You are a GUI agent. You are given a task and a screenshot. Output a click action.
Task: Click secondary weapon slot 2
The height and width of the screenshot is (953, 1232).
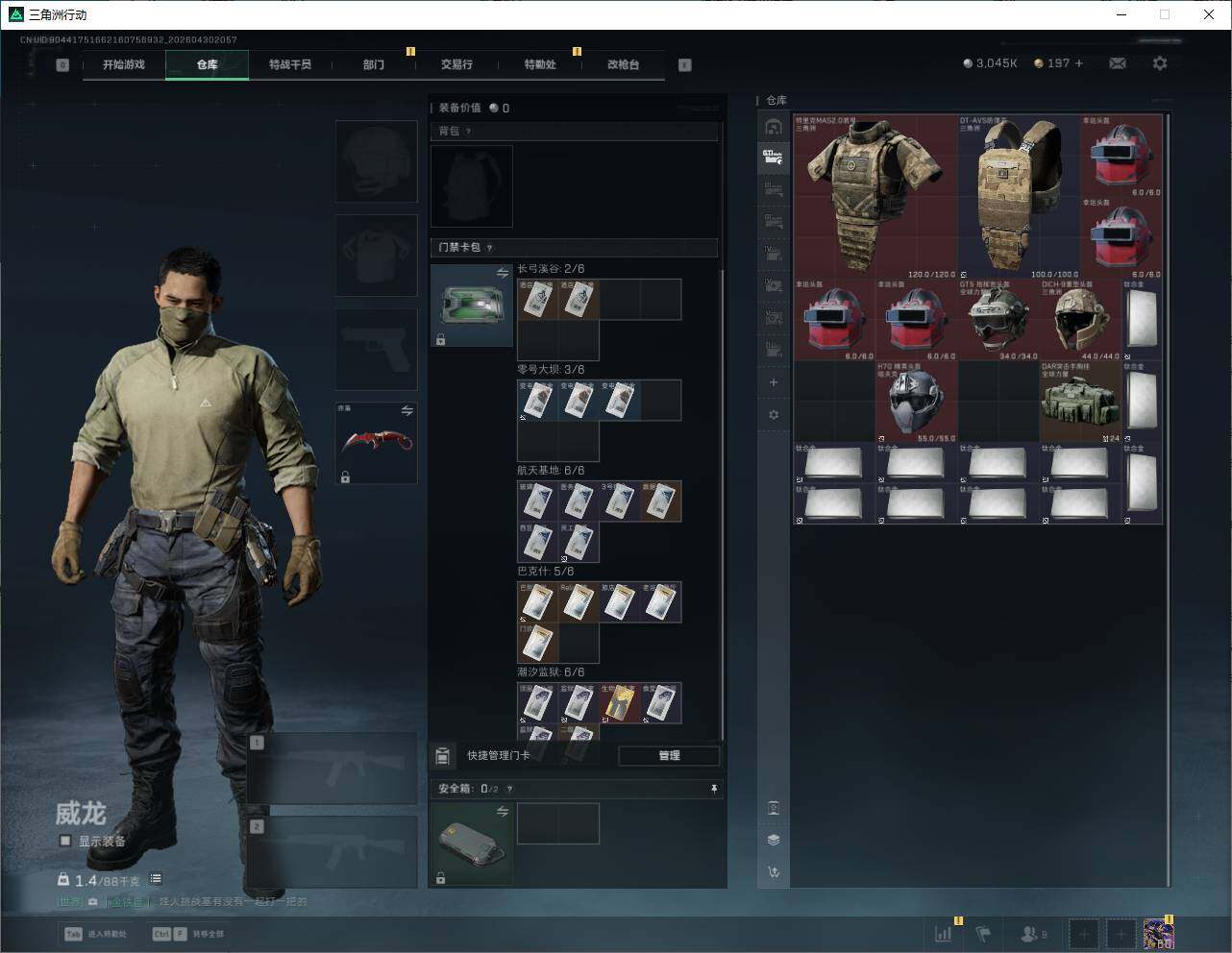[x=333, y=852]
